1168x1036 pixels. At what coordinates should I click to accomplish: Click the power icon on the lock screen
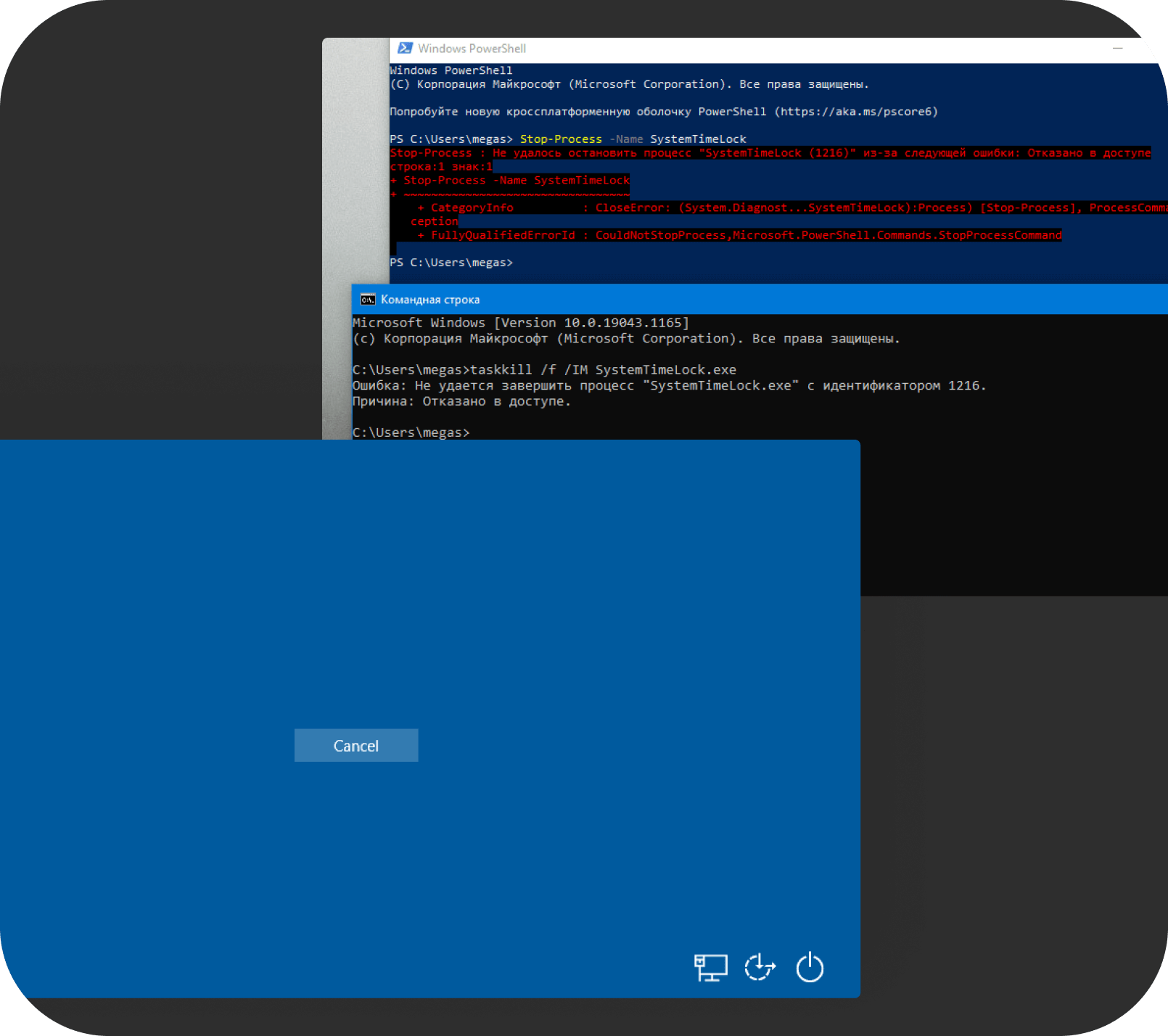[x=810, y=968]
